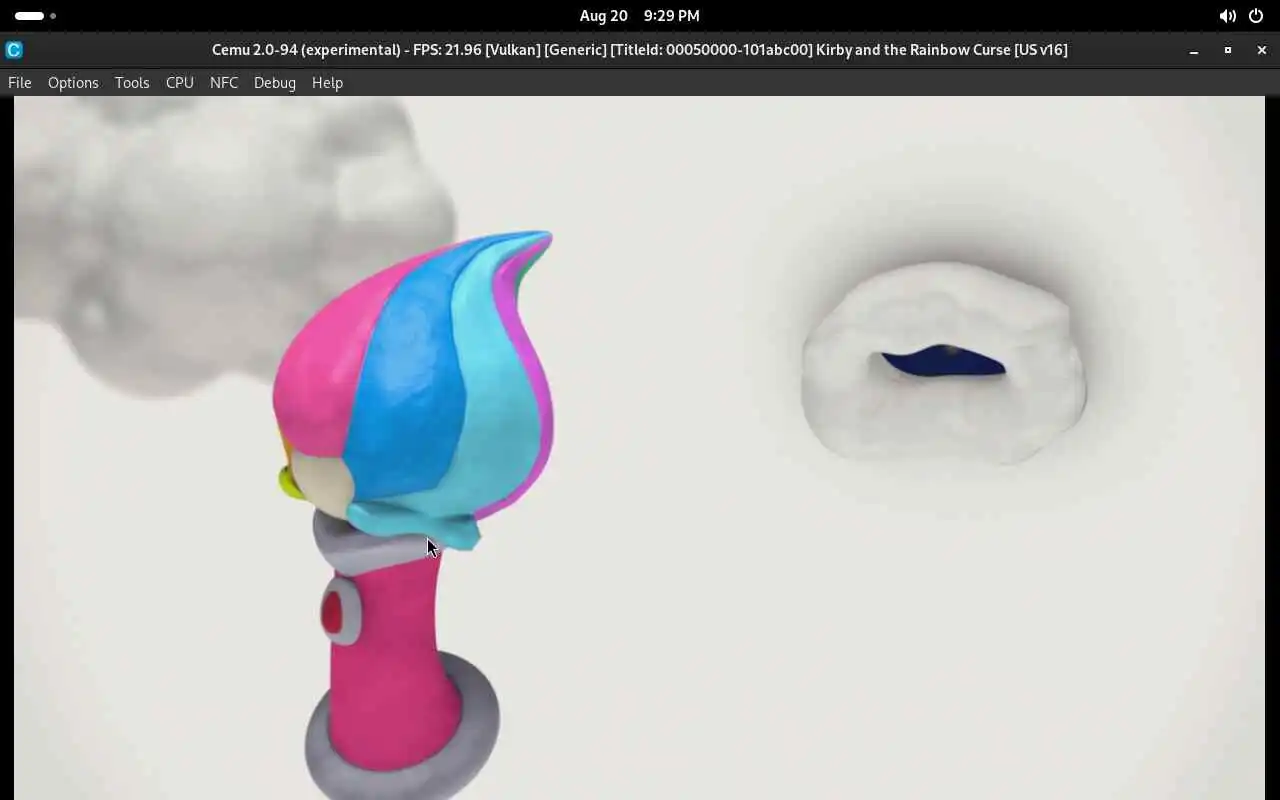Open the Options menu
The height and width of the screenshot is (800, 1280).
tap(73, 83)
